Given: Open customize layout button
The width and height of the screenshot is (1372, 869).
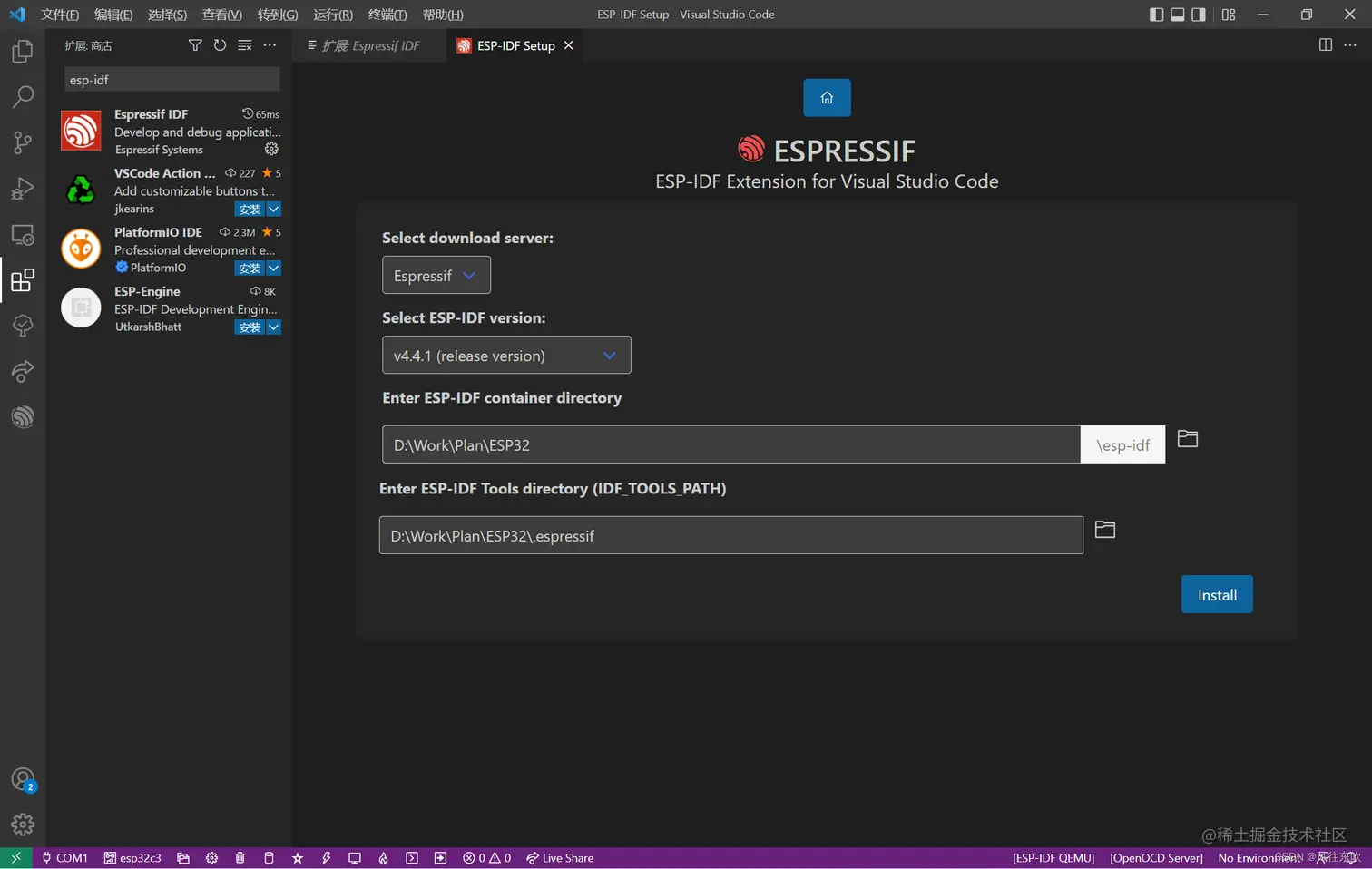Looking at the screenshot, I should [1229, 15].
